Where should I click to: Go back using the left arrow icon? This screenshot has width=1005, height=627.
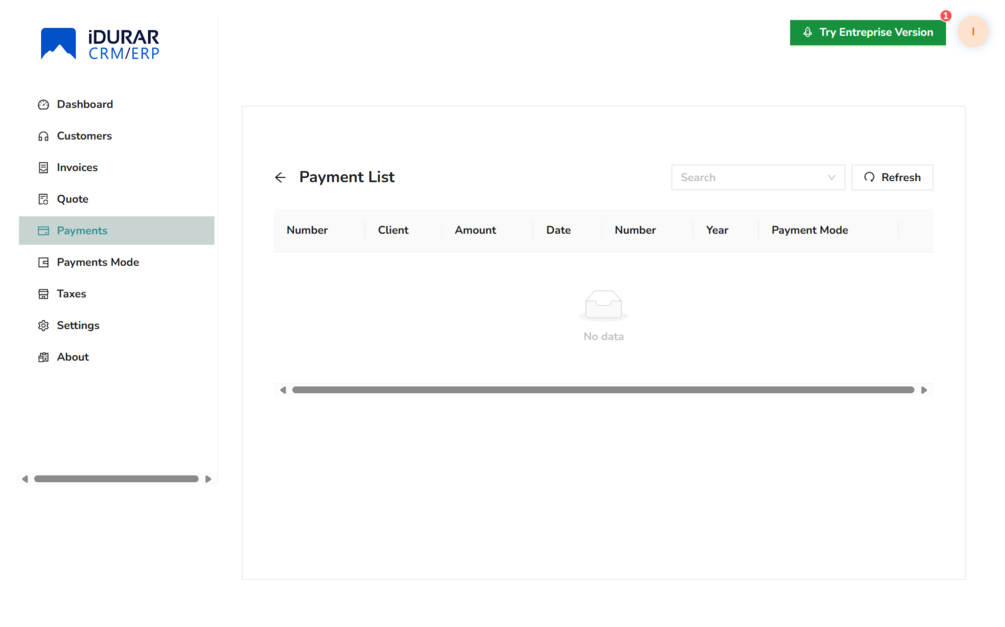(280, 178)
